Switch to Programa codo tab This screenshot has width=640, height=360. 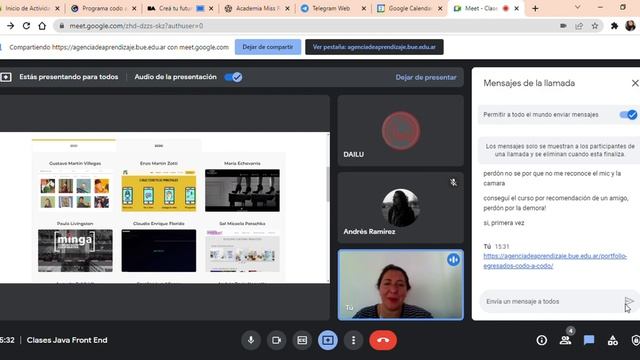104,8
